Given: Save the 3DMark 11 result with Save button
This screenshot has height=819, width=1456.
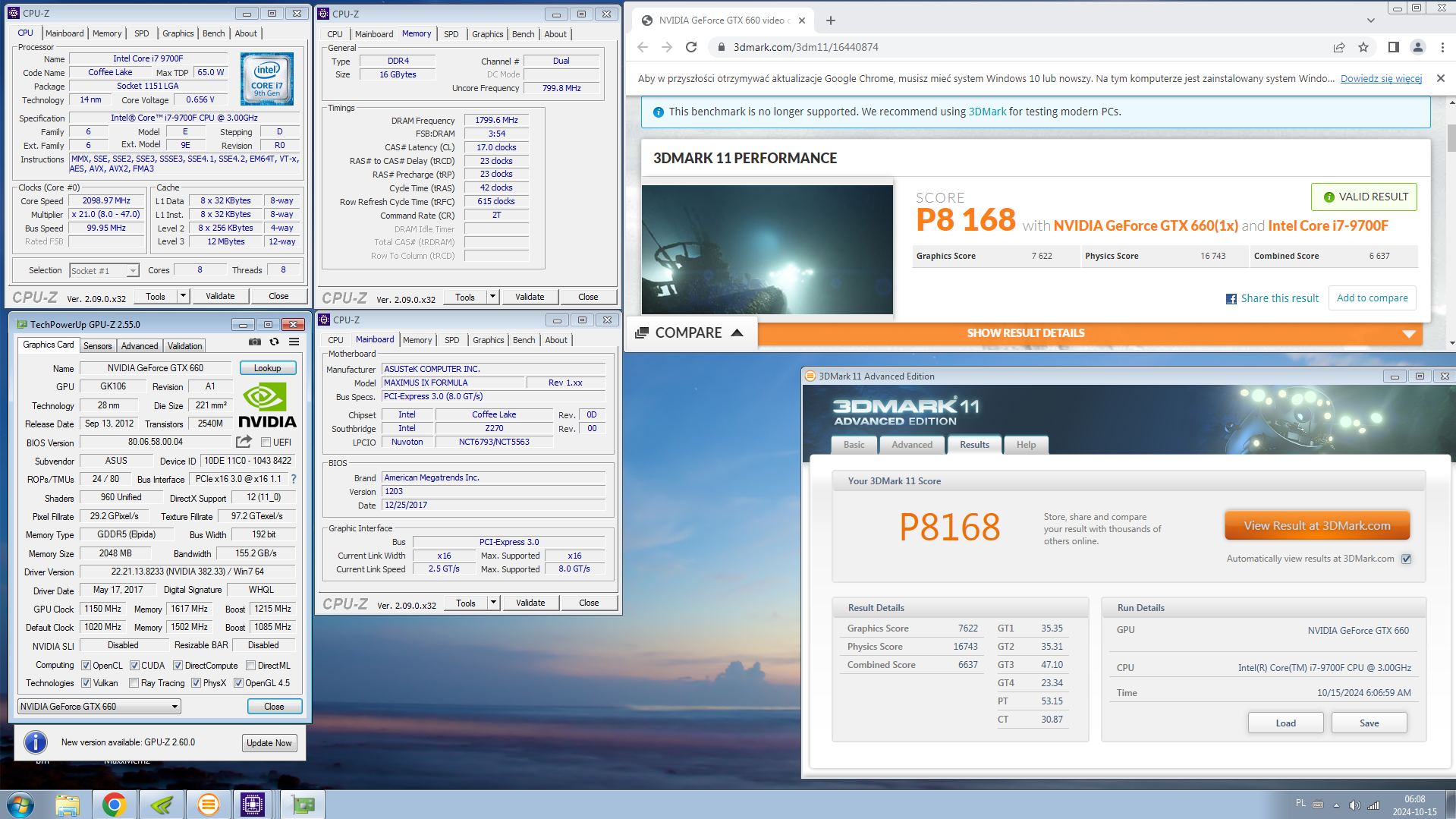Looking at the screenshot, I should (1369, 723).
